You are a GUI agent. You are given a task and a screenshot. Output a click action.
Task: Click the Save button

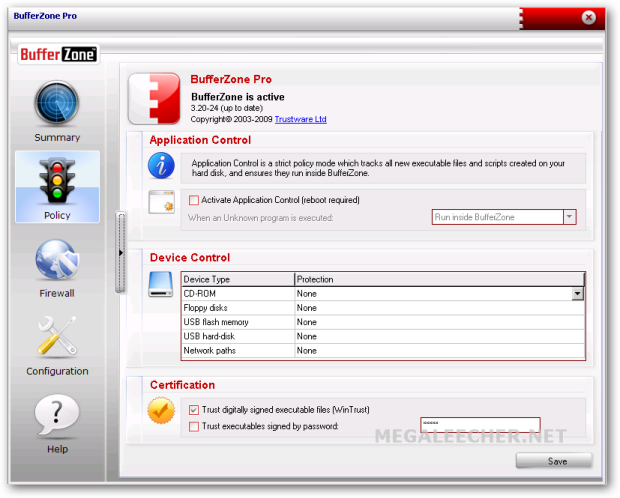point(554,461)
